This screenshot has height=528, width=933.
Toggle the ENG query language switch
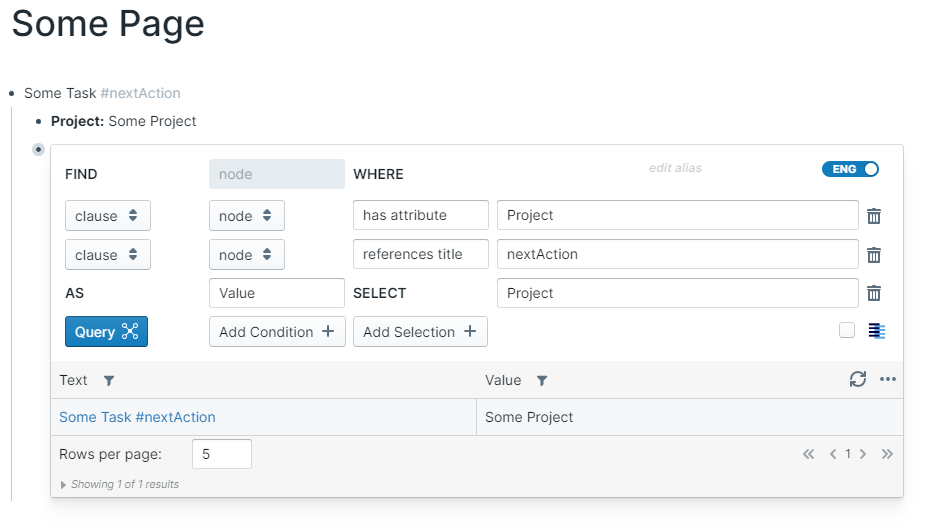click(850, 169)
